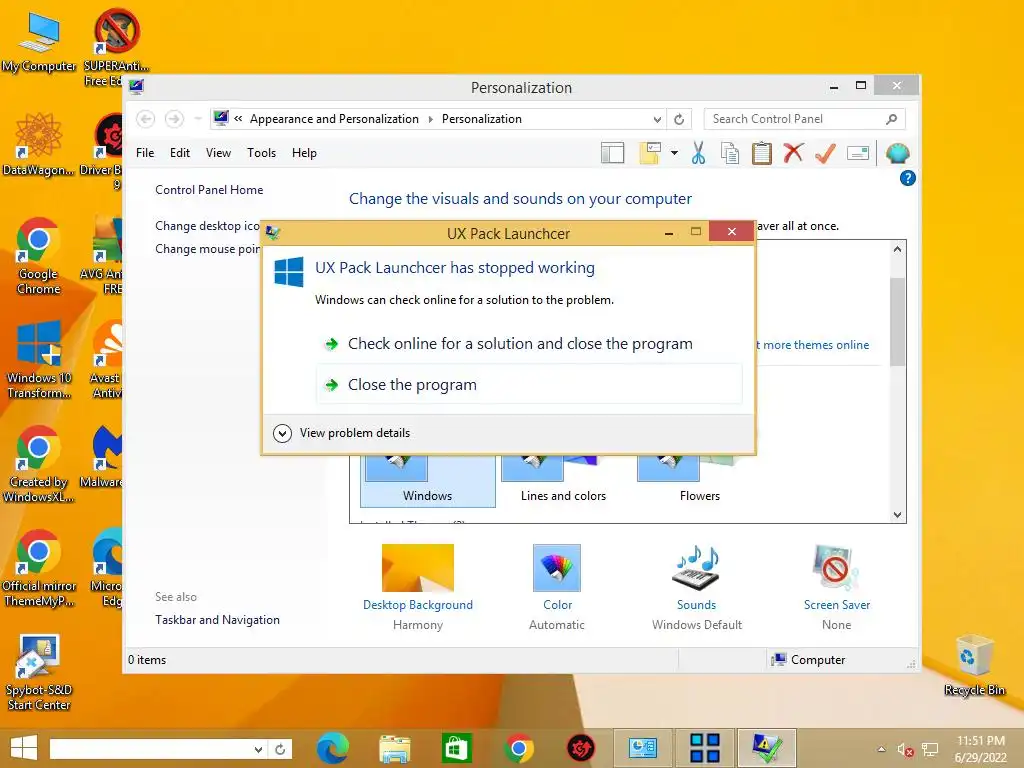1024x768 pixels.
Task: Switch to UX Pack Launcher taskbar button
Action: click(767, 748)
